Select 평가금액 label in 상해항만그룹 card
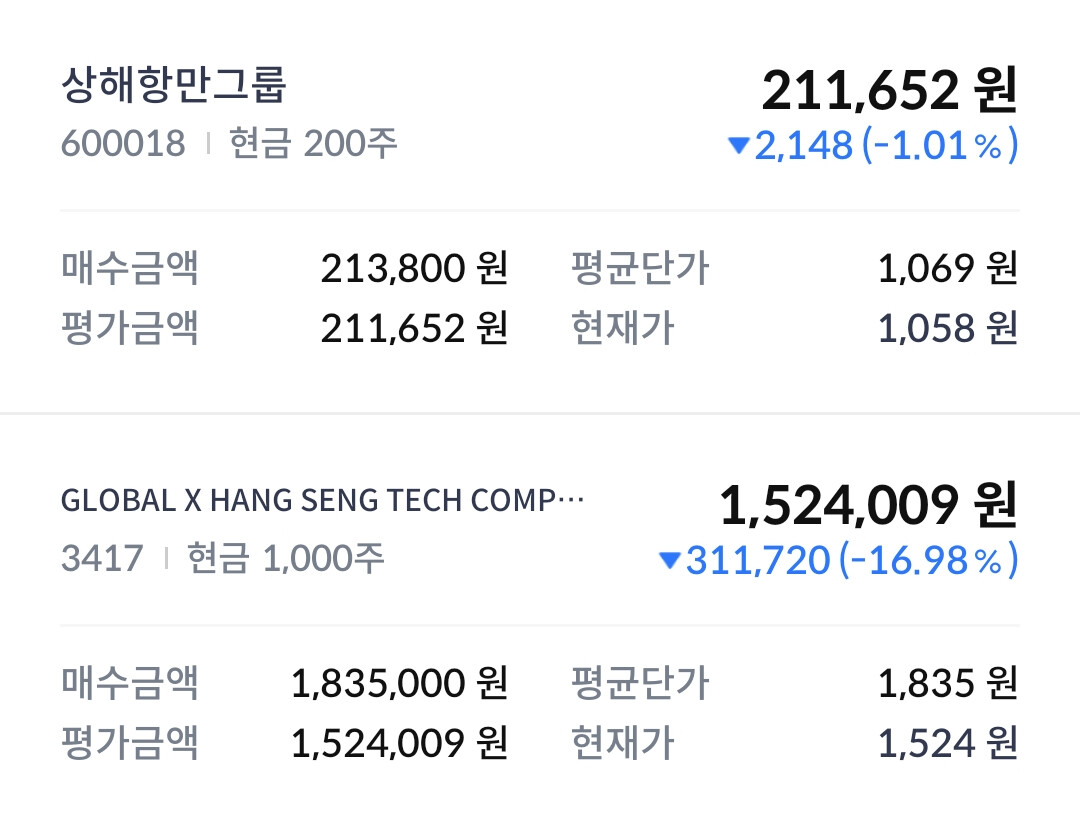The image size is (1080, 817). point(130,328)
